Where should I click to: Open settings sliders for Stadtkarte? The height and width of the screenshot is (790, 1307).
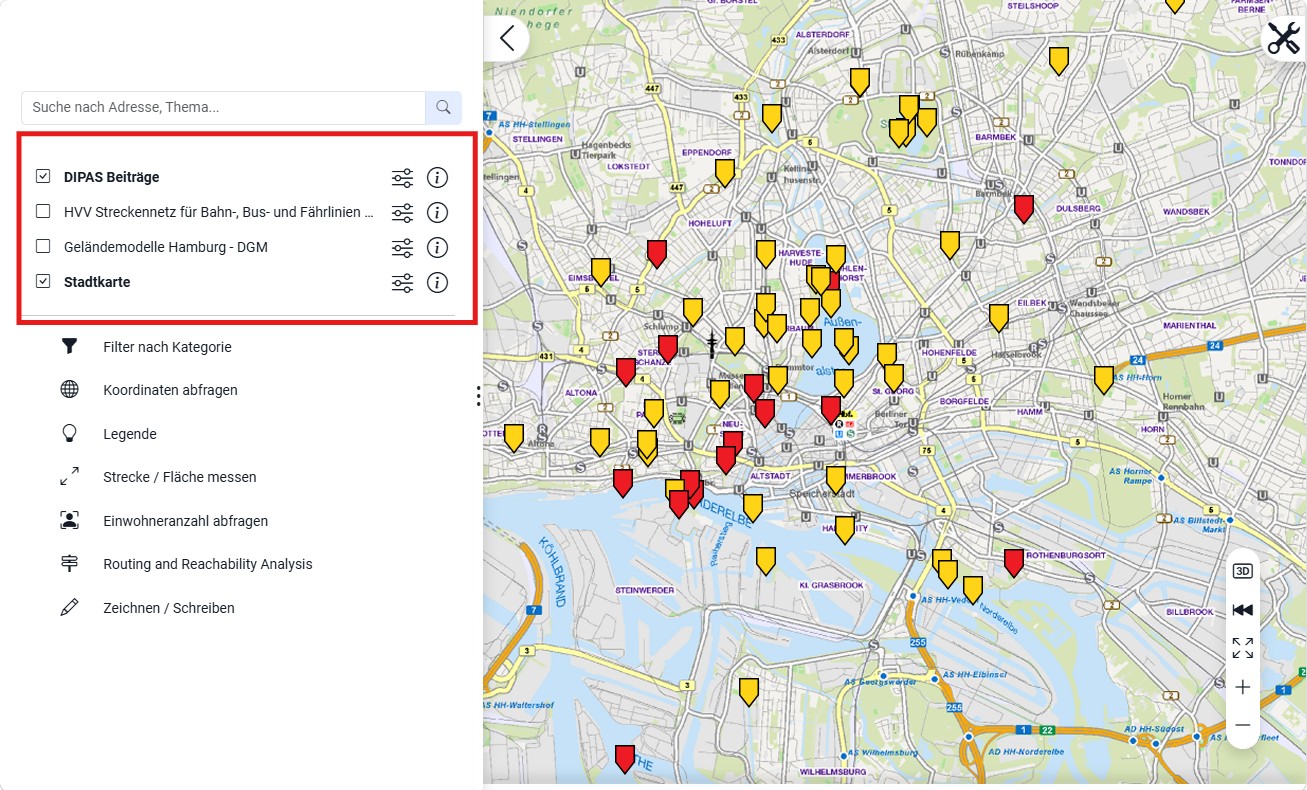[402, 283]
